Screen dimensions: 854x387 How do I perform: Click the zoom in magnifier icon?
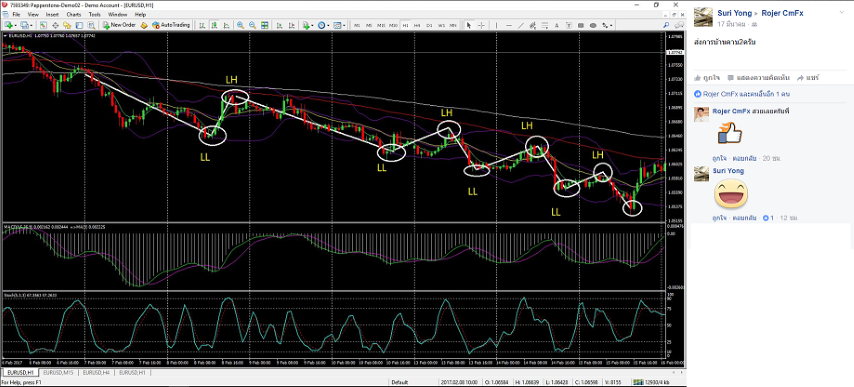point(240,25)
